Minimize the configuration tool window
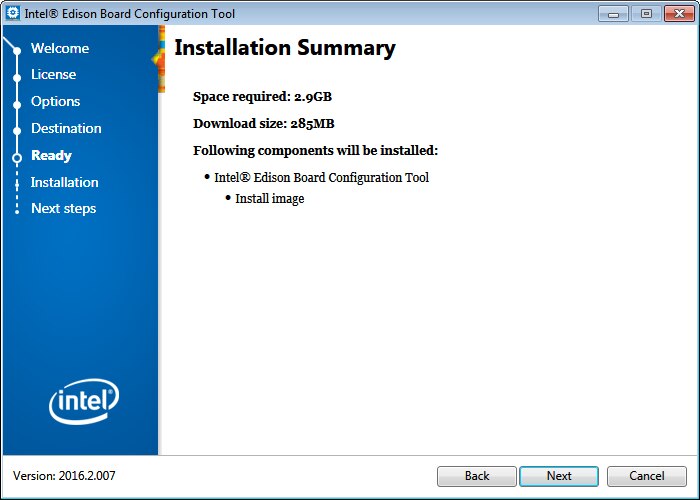Viewport: 700px width, 500px height. click(x=613, y=13)
